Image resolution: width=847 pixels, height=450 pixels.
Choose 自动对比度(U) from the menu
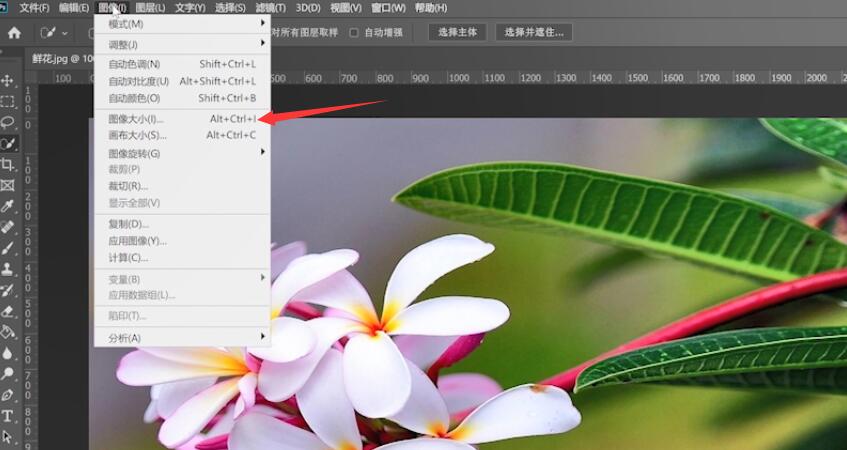183,81
